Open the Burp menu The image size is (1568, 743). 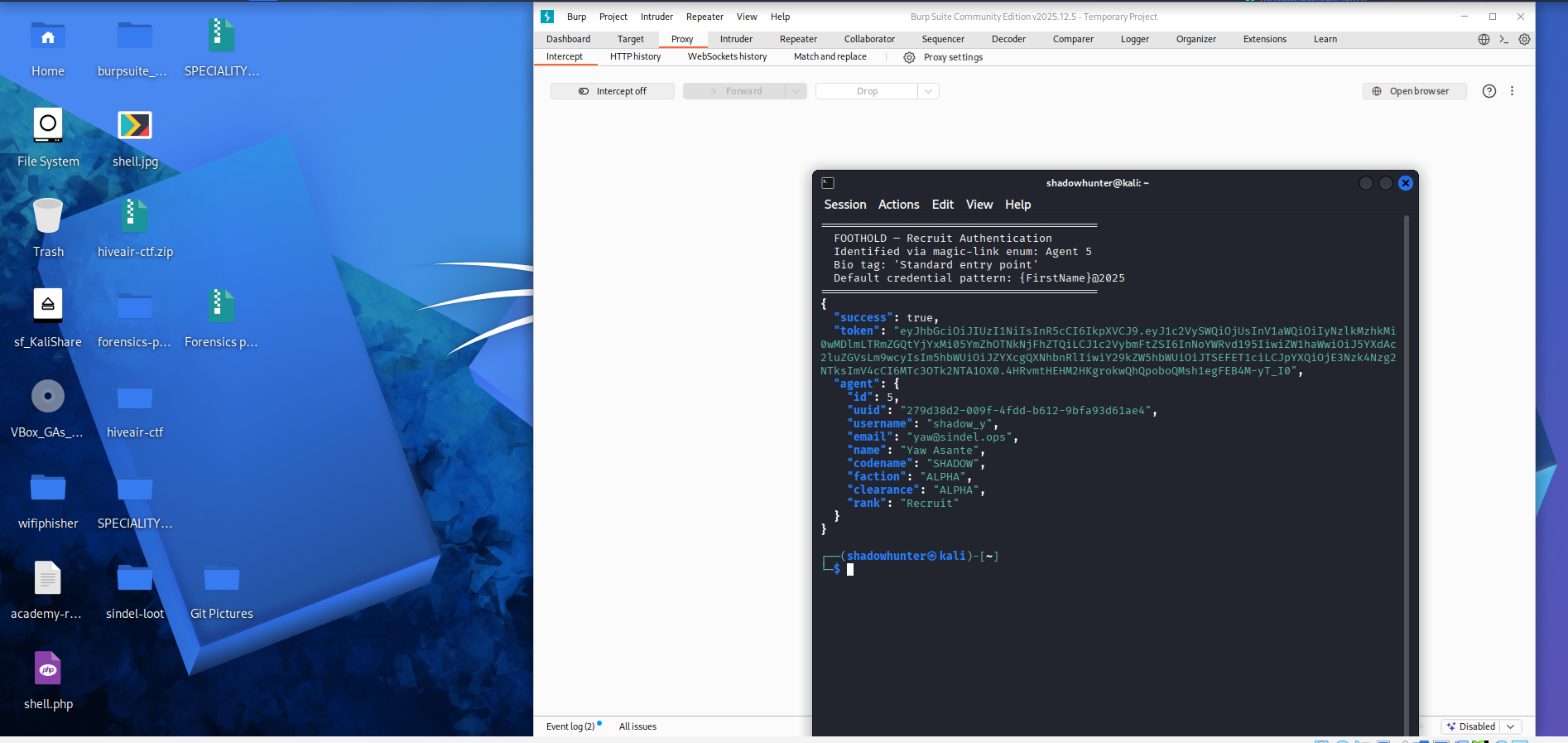tap(576, 17)
